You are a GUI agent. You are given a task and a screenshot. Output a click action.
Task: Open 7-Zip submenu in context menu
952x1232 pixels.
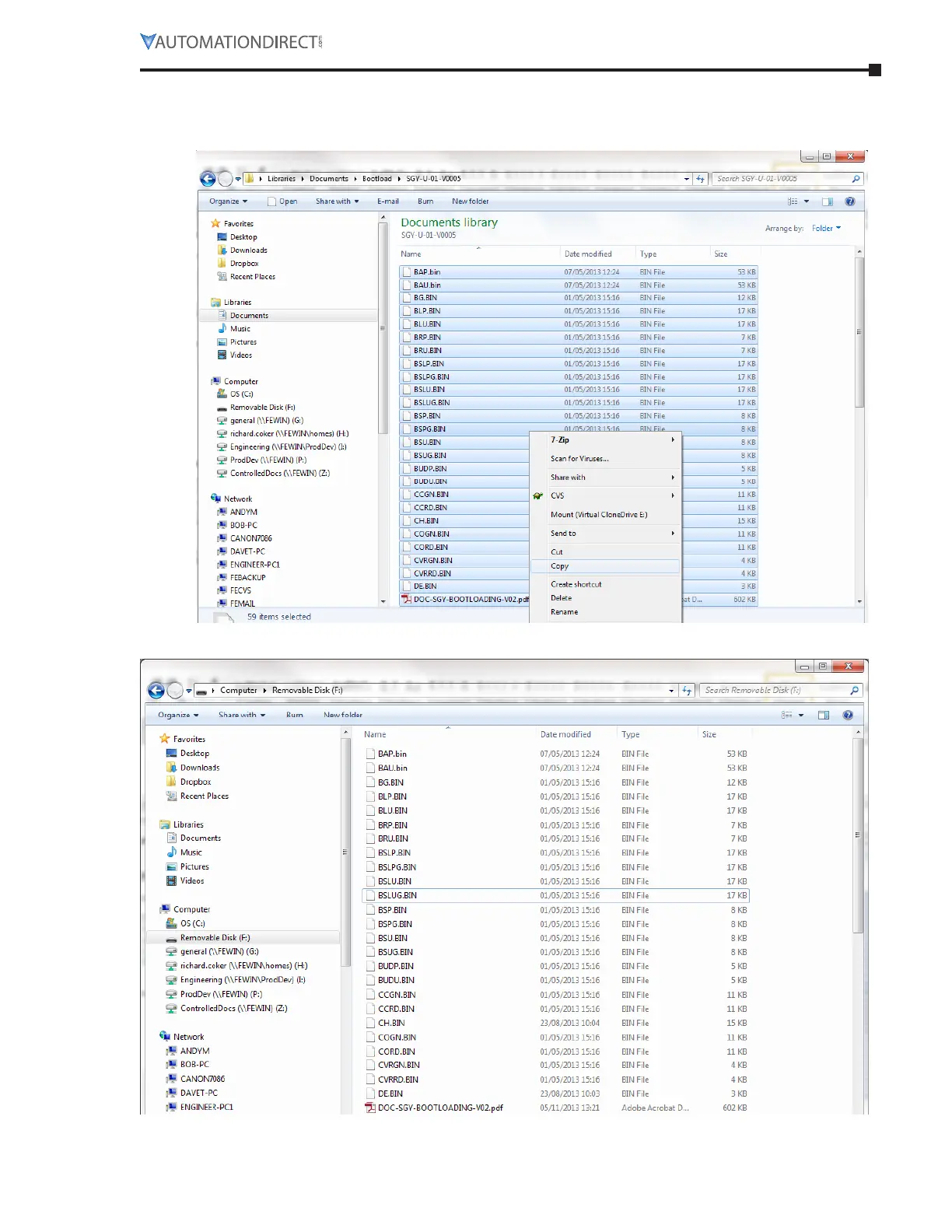(604, 440)
